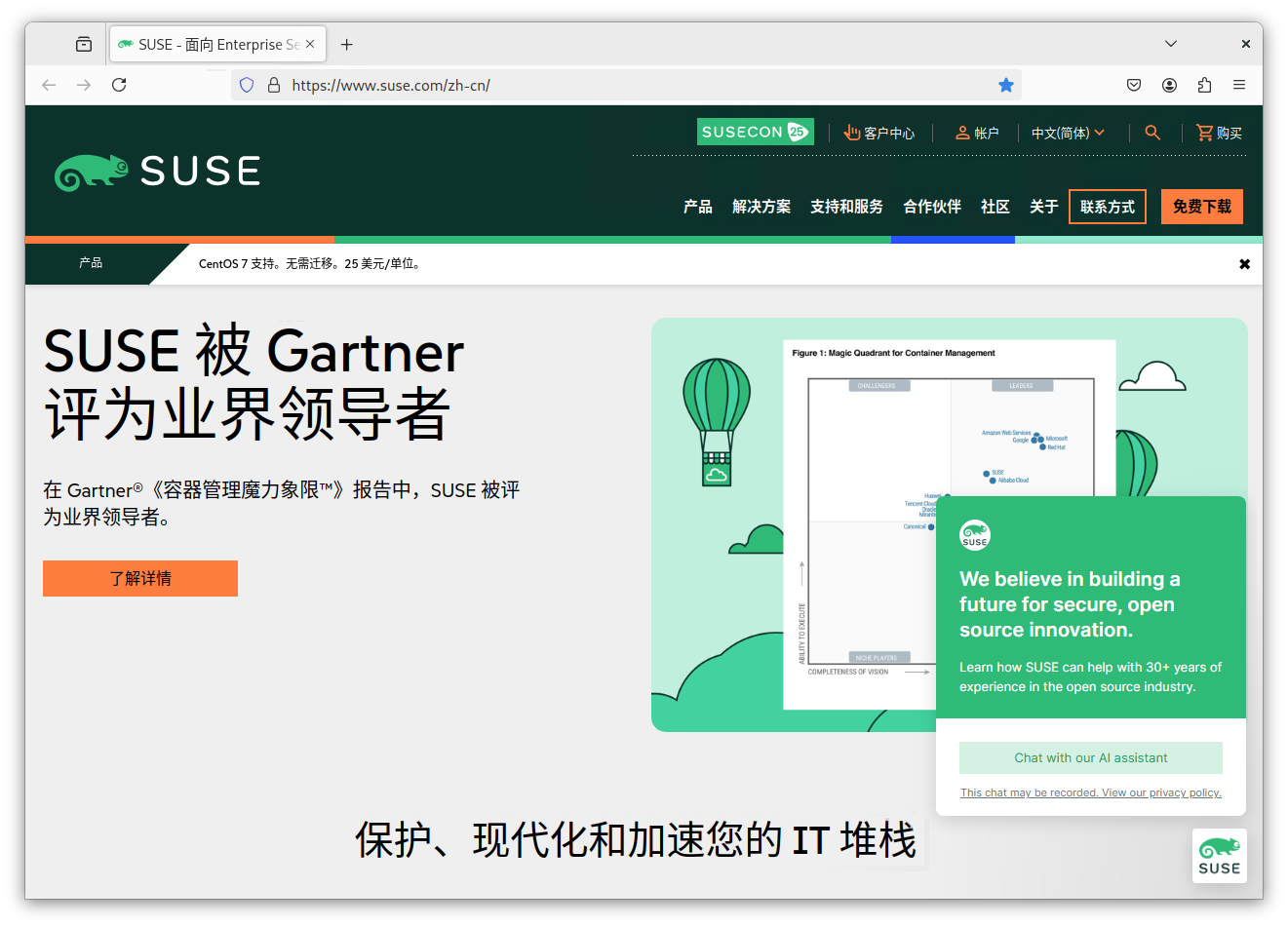
Task: Open the 购买 shopping cart link
Action: [x=1219, y=133]
